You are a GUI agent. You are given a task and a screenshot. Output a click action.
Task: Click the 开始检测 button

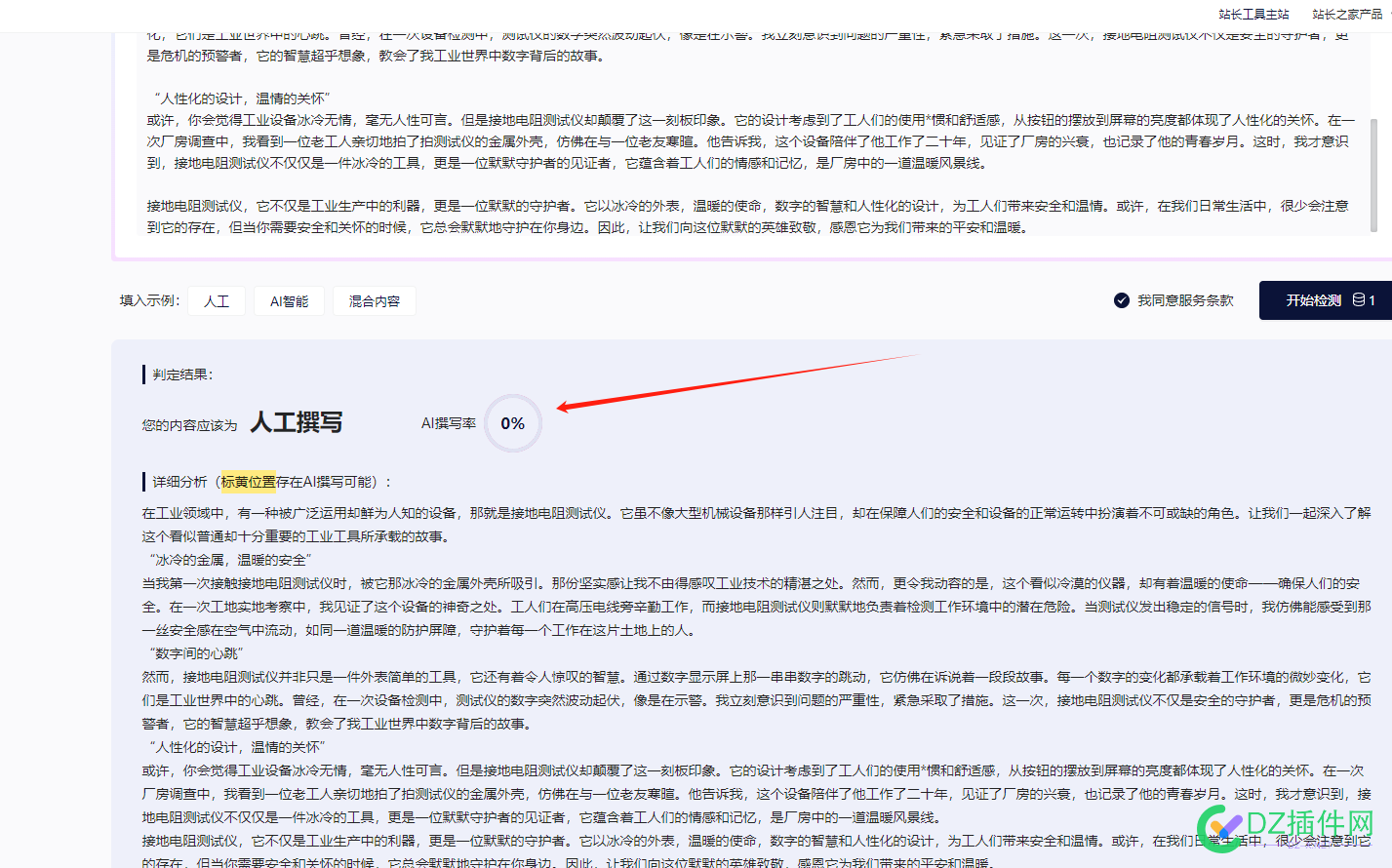[1326, 300]
